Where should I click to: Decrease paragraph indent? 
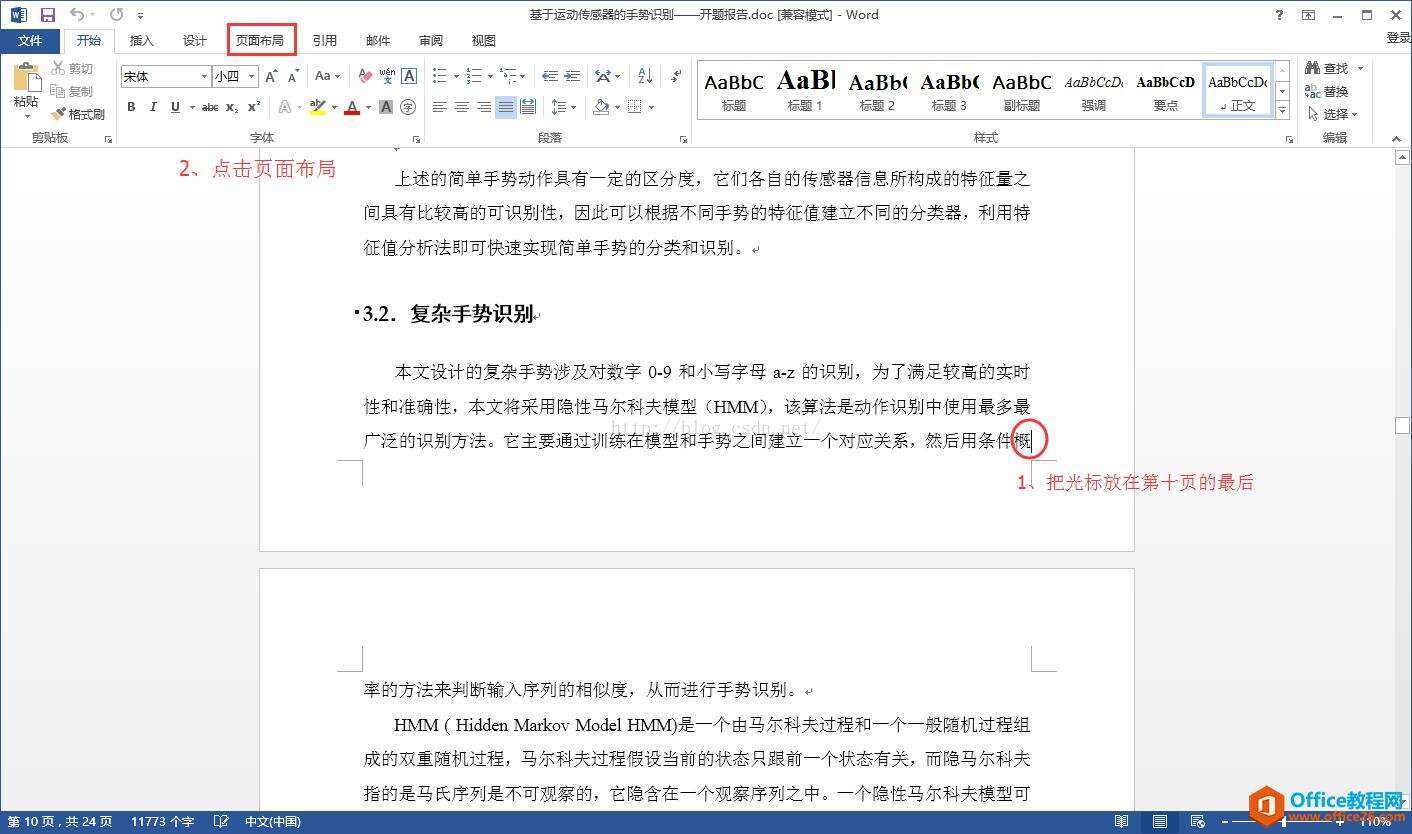point(550,76)
